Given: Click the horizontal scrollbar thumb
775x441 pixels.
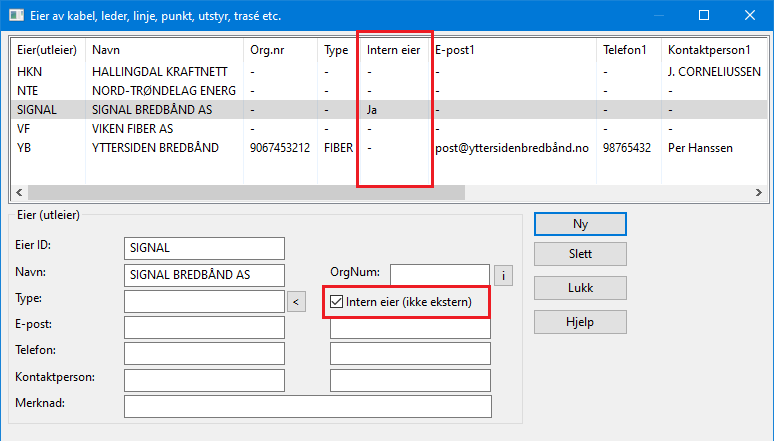Looking at the screenshot, I should tap(246, 192).
